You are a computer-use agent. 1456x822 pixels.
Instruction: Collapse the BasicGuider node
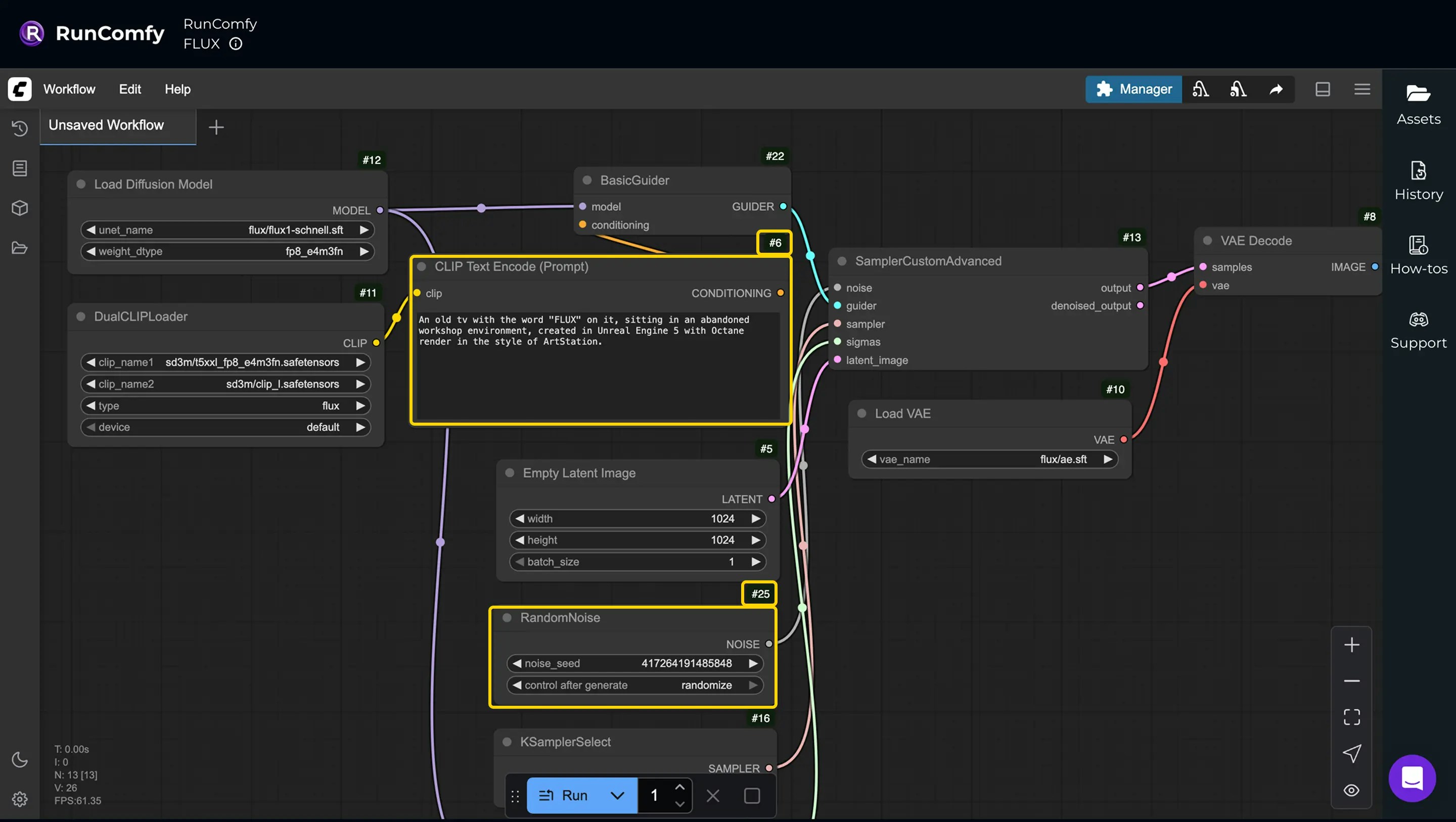point(587,180)
